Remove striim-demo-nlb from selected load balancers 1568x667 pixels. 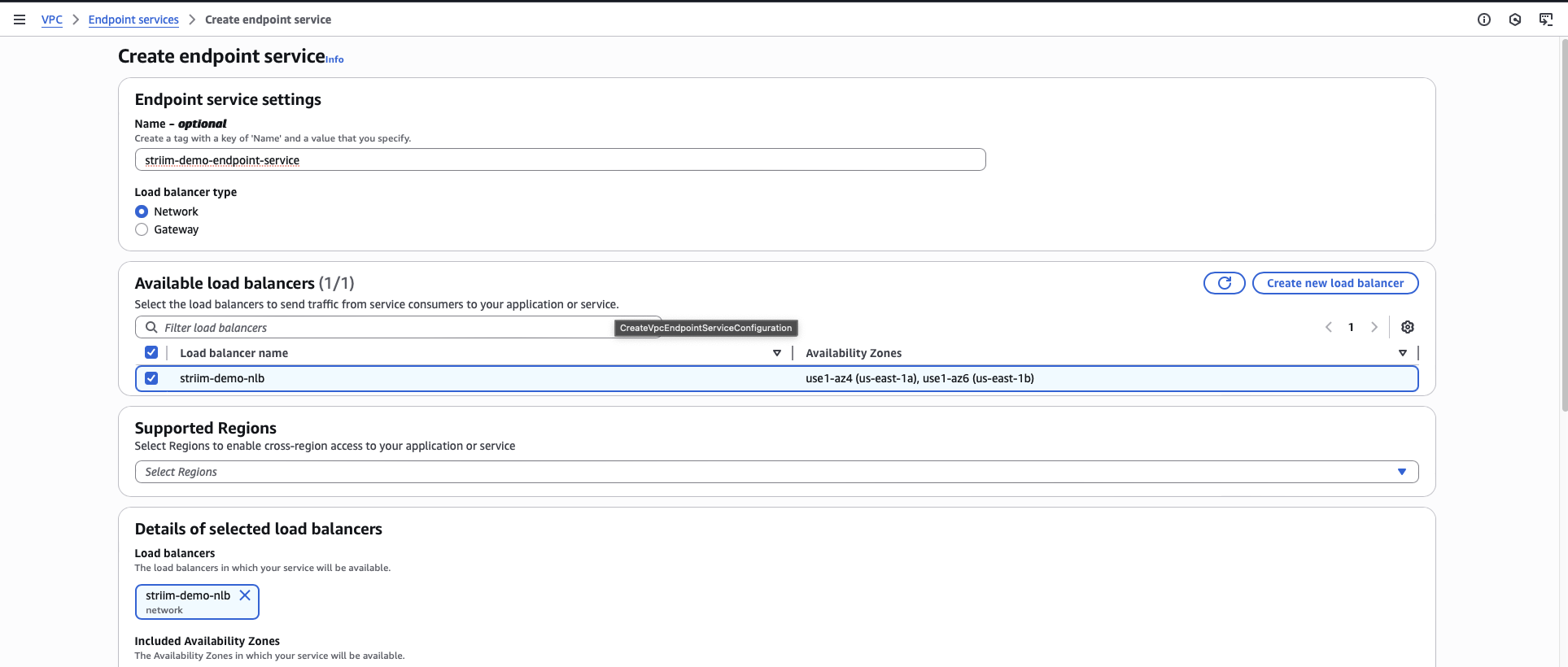245,595
